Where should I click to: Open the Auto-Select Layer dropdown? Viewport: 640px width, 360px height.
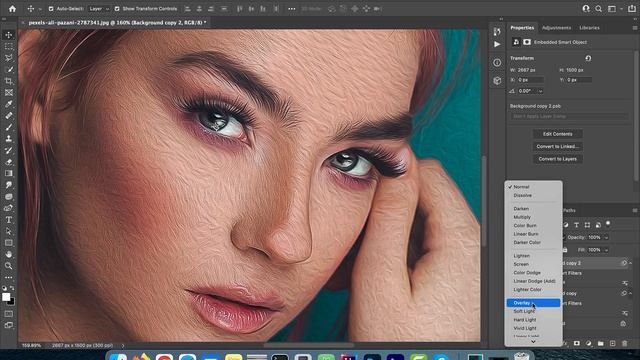click(99, 9)
